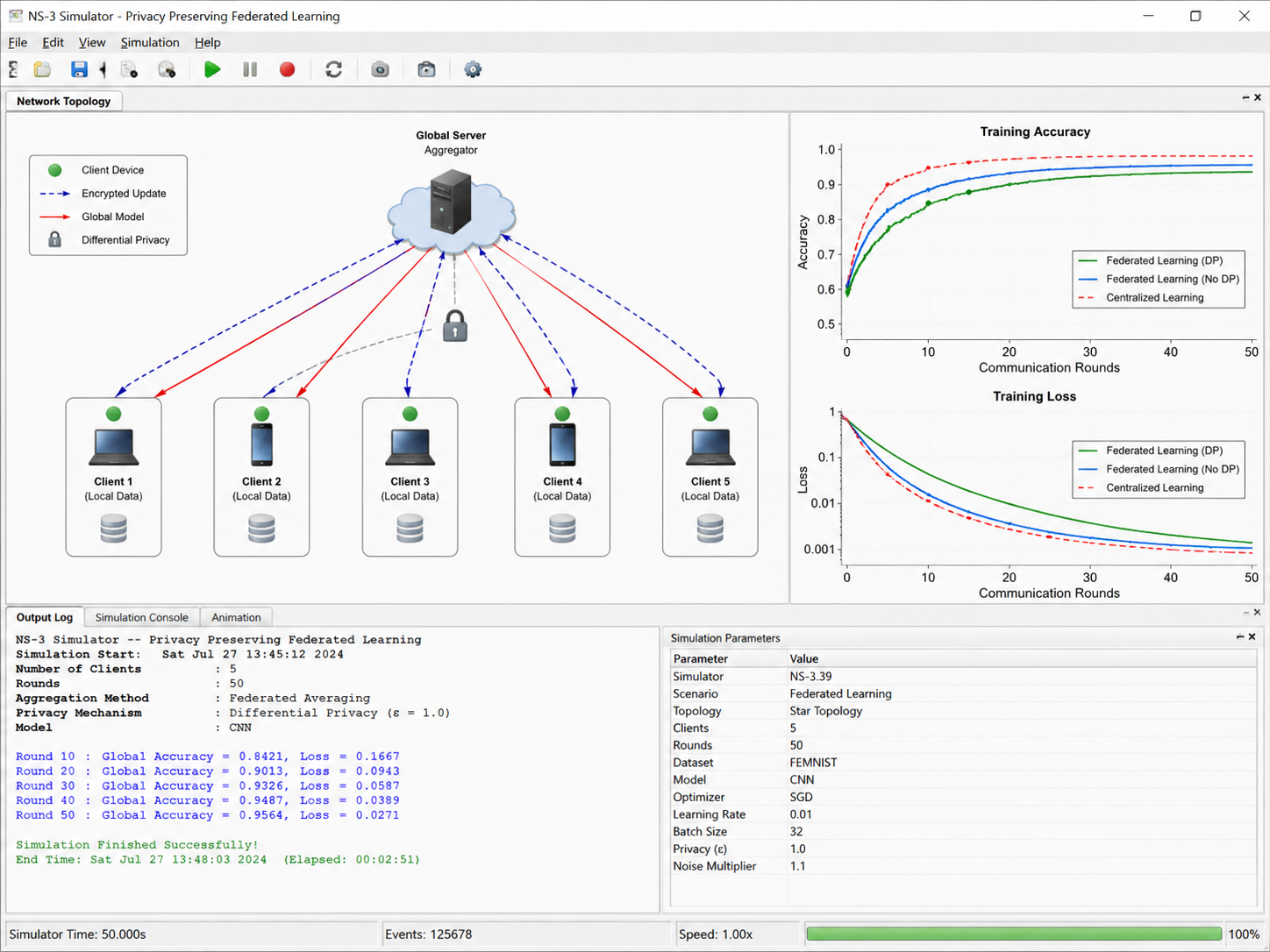This screenshot has height=952, width=1270.
Task: Click the simulation progress bar
Action: (1014, 934)
